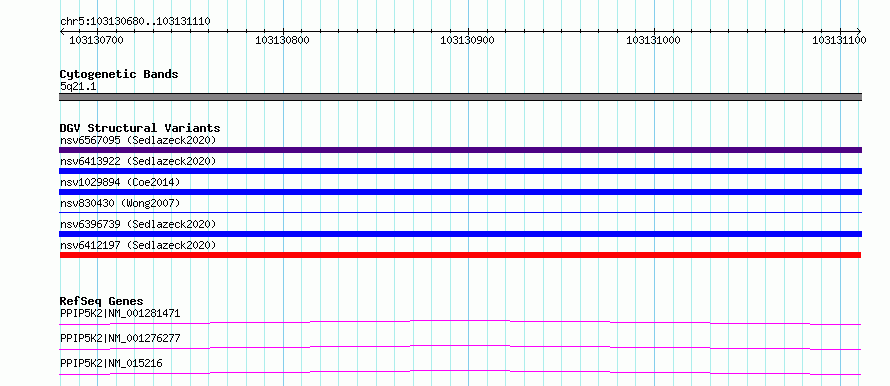The height and width of the screenshot is (386, 890).
Task: Click the red nsv6412197 variant bar
Action: coord(460,255)
